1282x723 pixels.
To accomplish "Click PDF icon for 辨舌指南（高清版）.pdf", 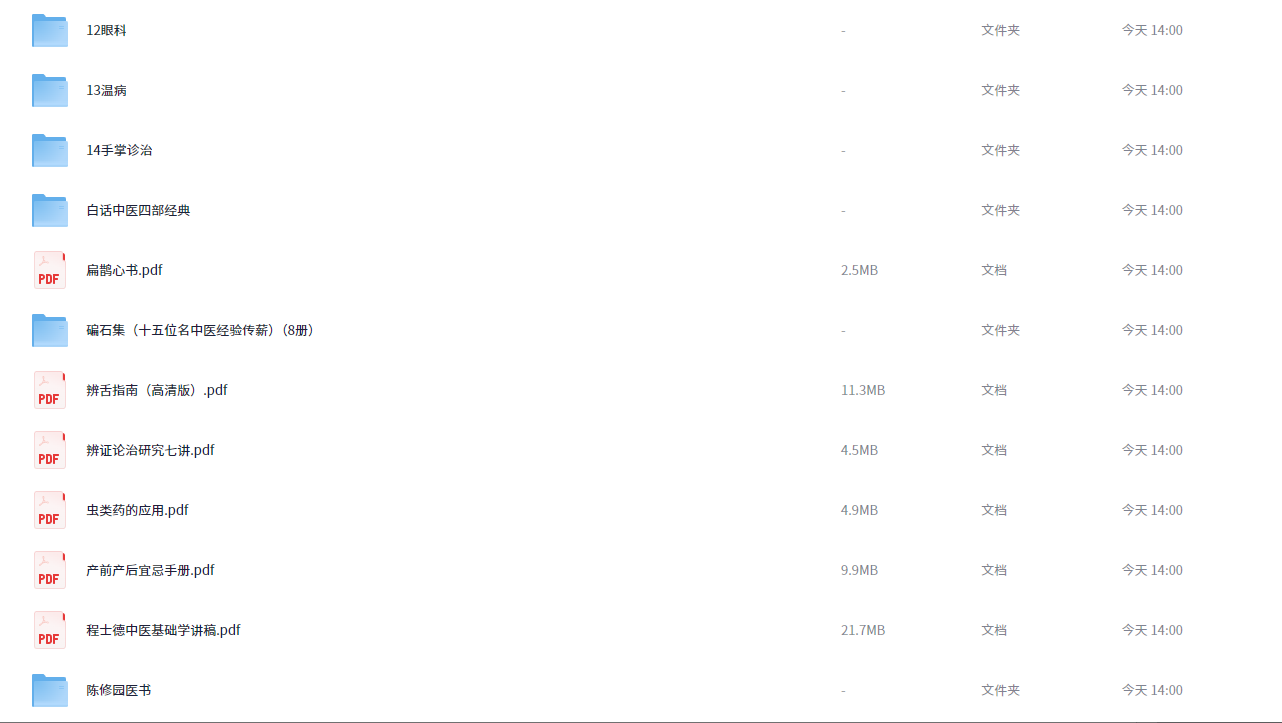I will [50, 390].
